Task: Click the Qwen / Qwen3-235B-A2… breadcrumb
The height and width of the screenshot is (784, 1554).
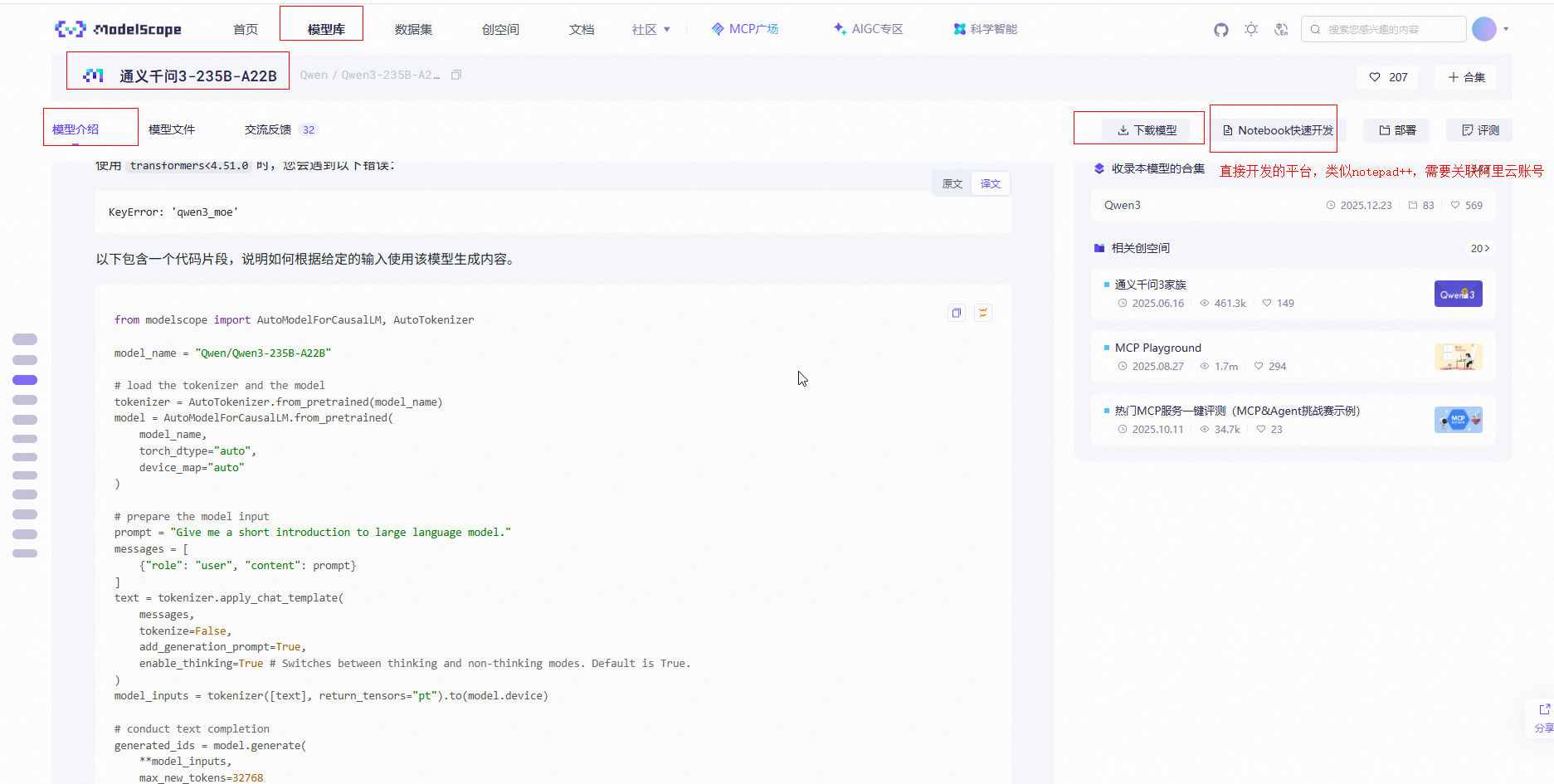Action: pos(370,75)
